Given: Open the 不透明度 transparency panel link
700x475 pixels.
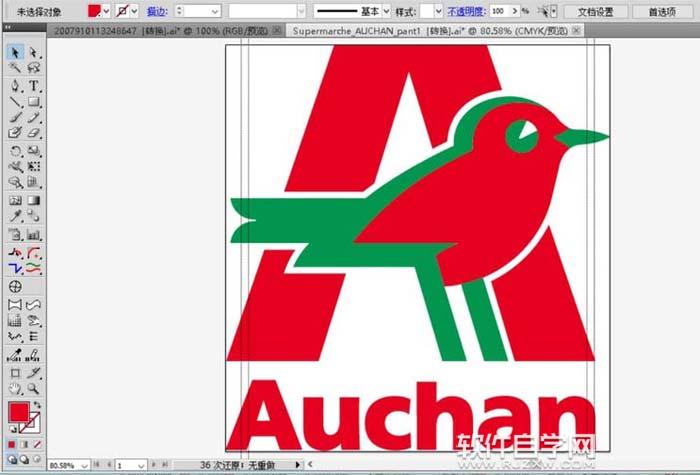Looking at the screenshot, I should pyautogui.click(x=467, y=12).
